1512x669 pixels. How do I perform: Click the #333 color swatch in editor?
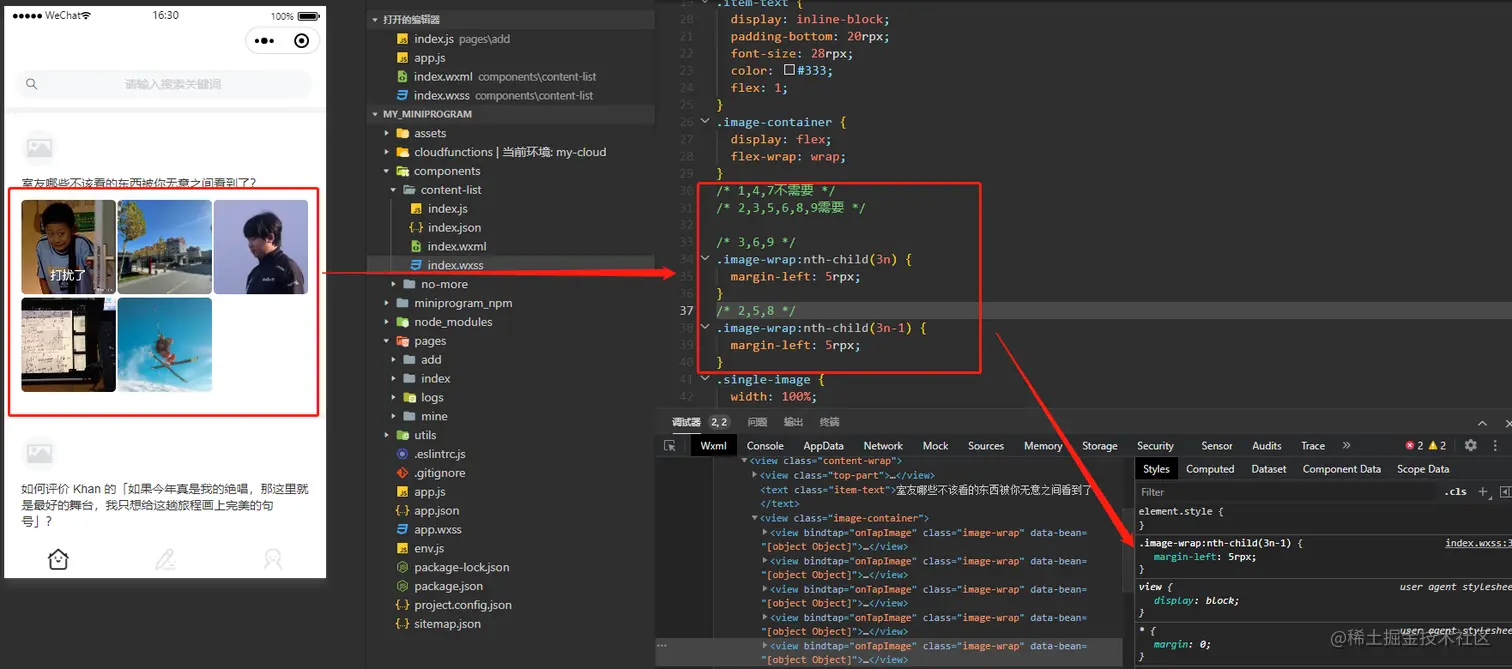(789, 71)
